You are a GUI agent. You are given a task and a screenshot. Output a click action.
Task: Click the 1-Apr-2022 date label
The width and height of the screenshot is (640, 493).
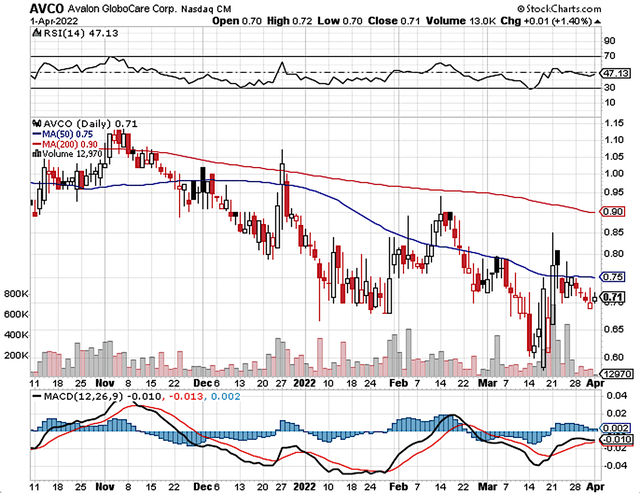tap(54, 21)
